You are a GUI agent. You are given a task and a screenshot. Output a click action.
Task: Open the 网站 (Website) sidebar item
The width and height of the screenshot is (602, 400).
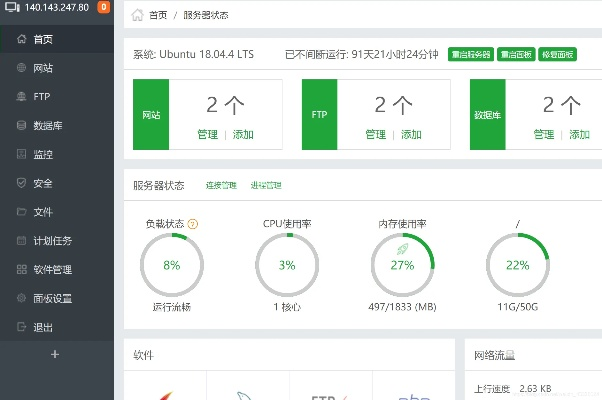[x=41, y=68]
